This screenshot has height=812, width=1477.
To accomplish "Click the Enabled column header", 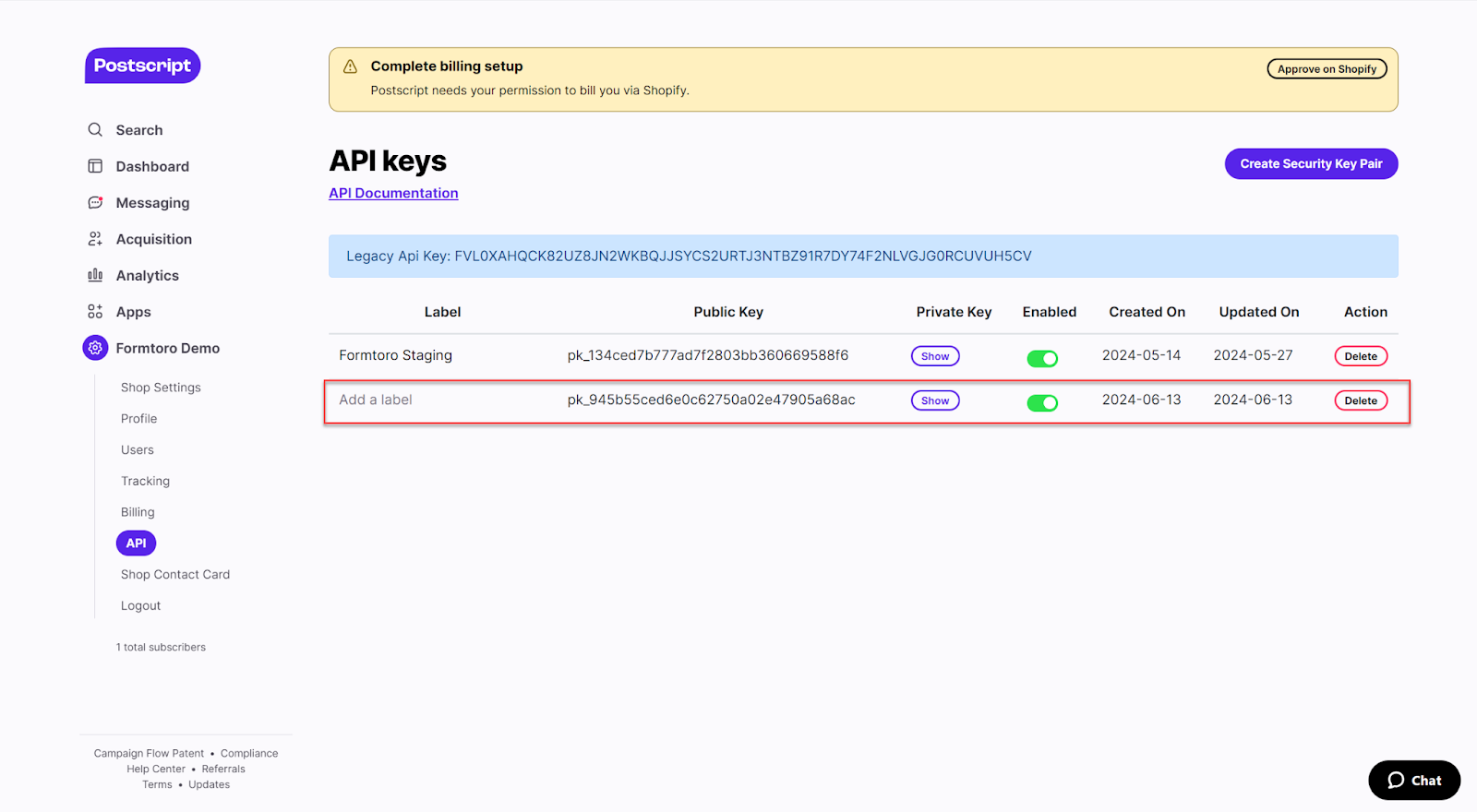I will (1050, 312).
